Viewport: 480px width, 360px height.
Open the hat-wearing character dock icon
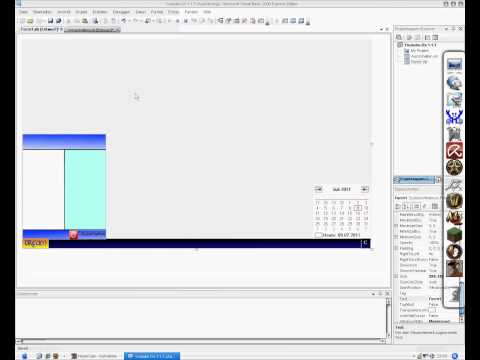[x=454, y=268]
